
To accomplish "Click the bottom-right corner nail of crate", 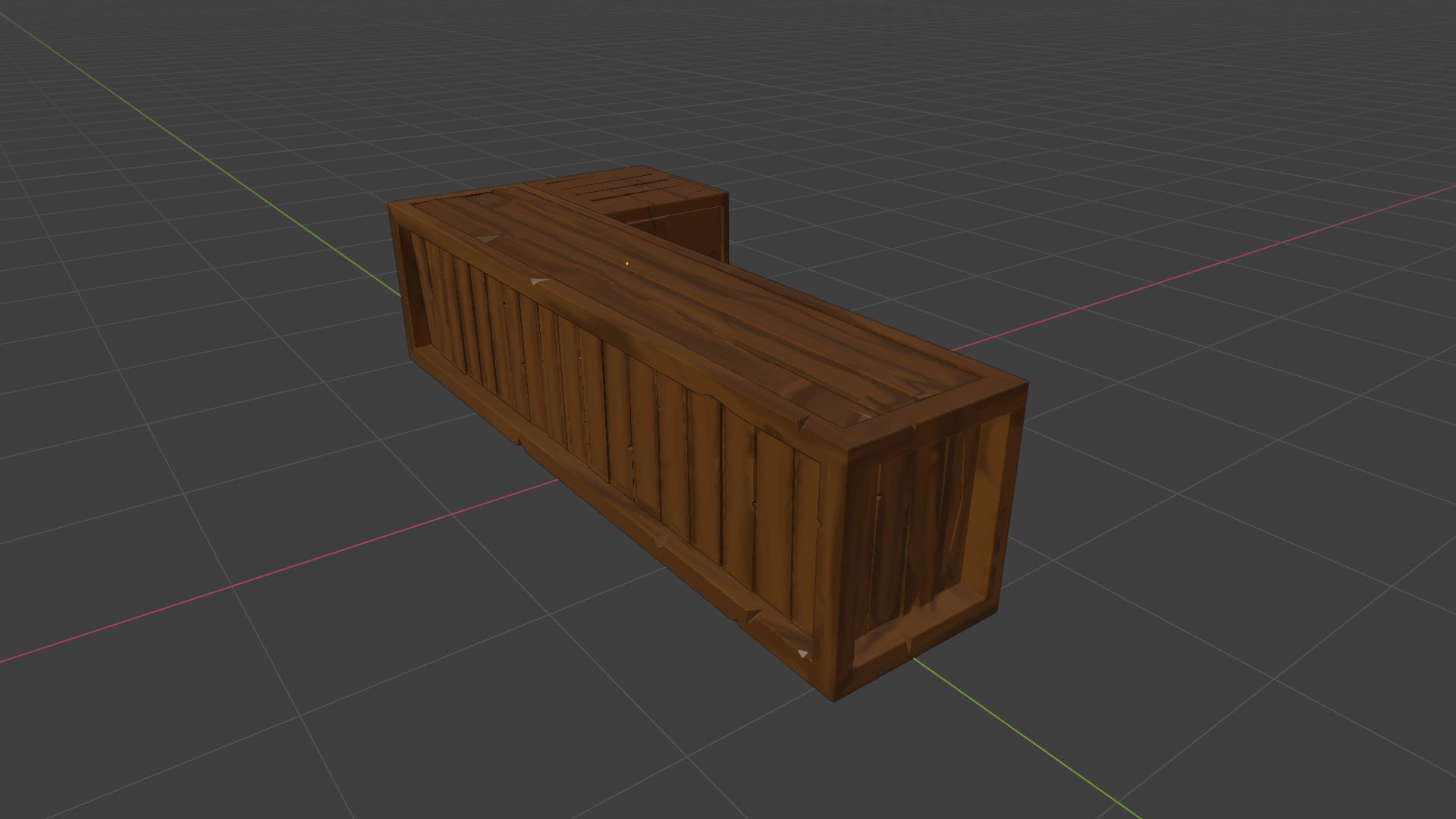I will [x=804, y=654].
